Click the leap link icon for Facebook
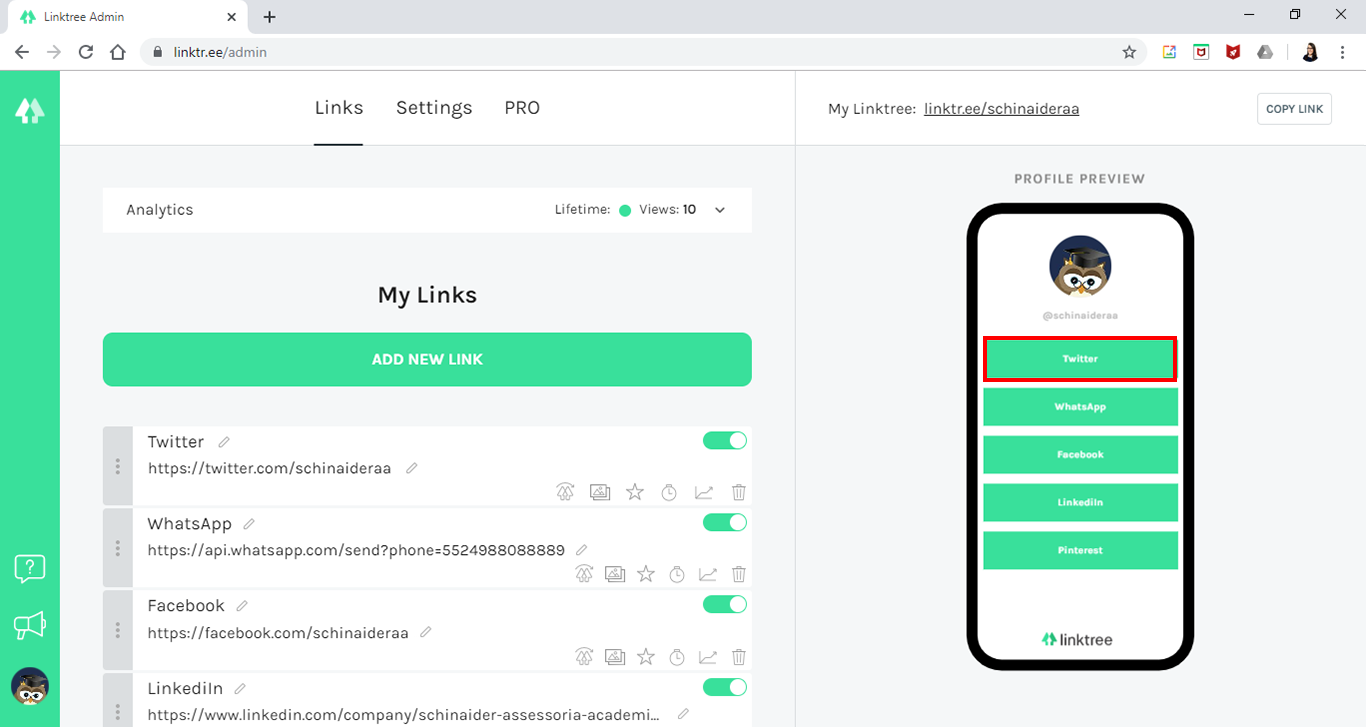Screen dimensions: 1366x727 pyautogui.click(x=585, y=657)
